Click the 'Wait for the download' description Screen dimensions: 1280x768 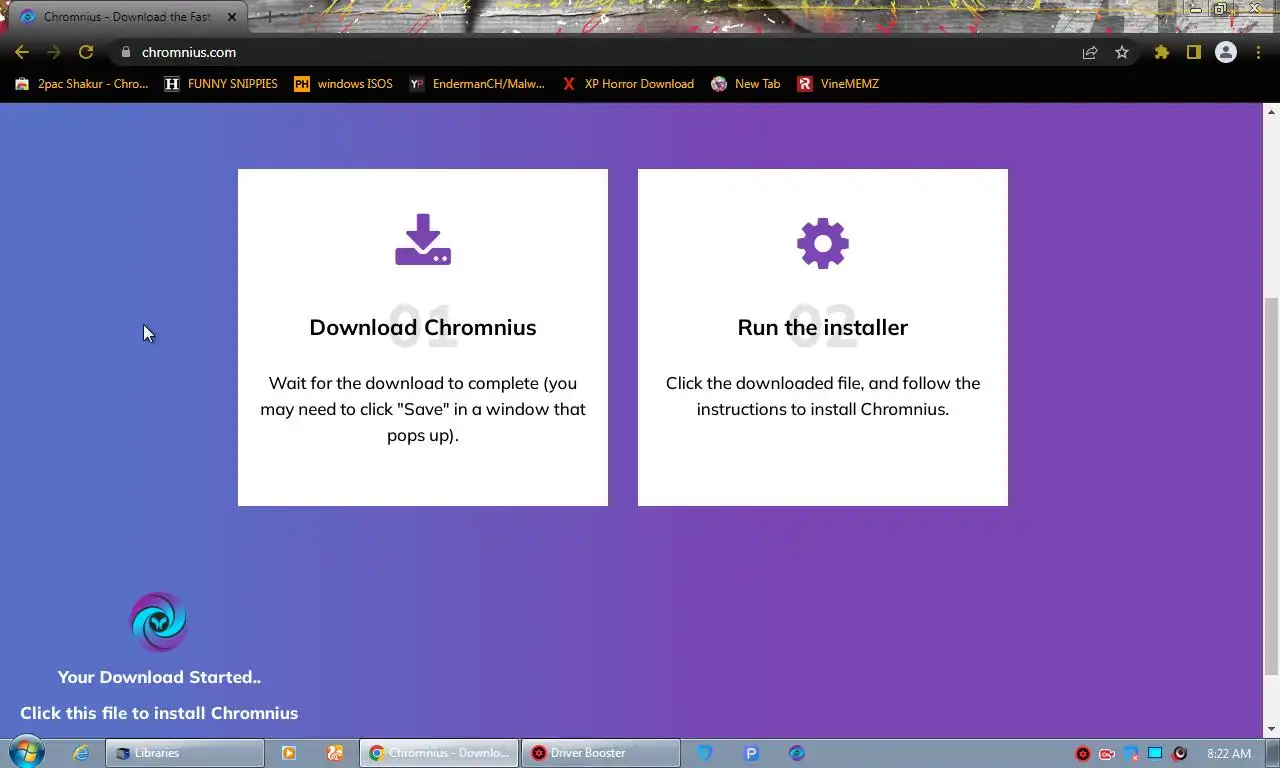pyautogui.click(x=423, y=409)
